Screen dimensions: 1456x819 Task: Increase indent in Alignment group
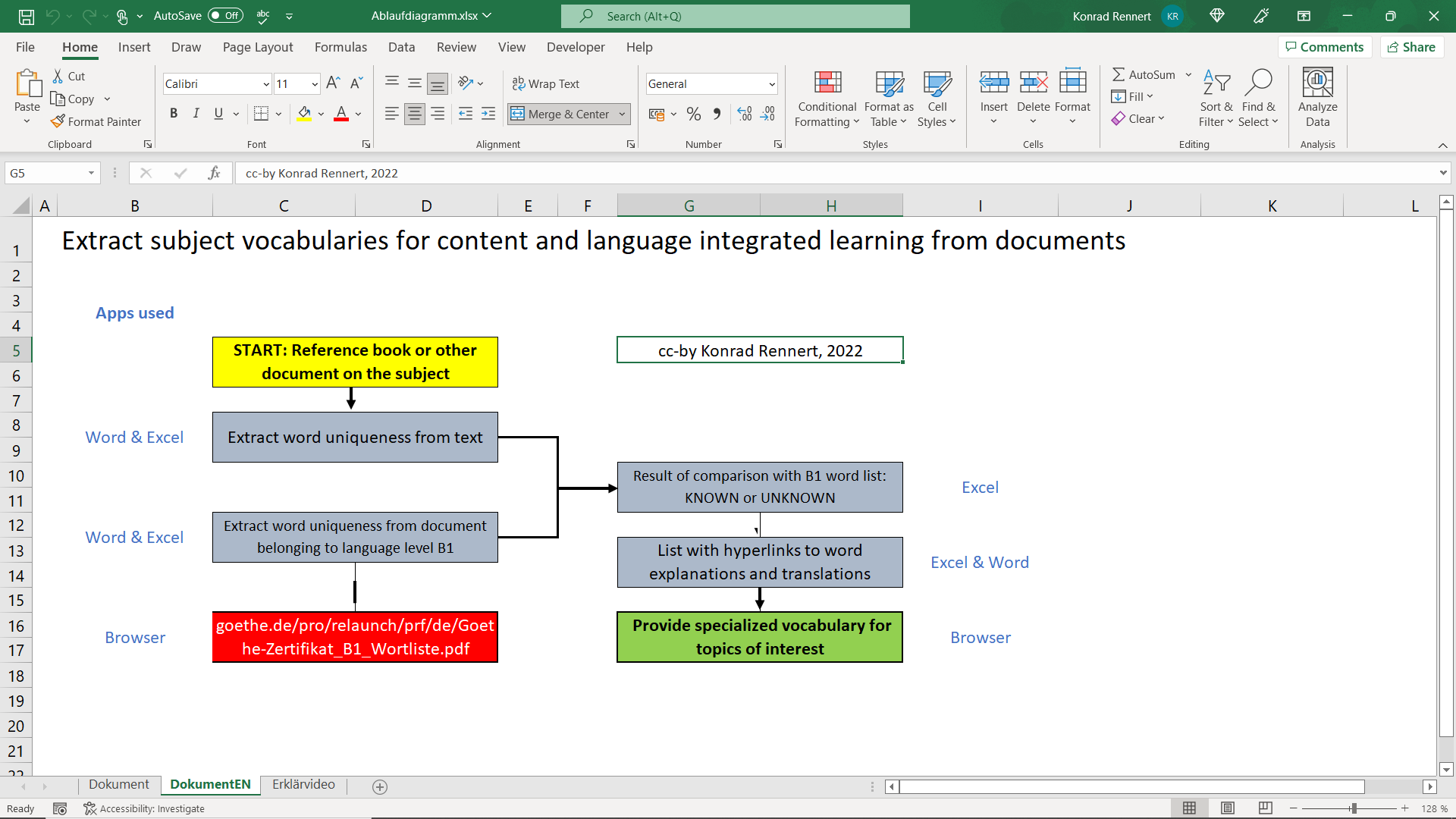tap(488, 114)
